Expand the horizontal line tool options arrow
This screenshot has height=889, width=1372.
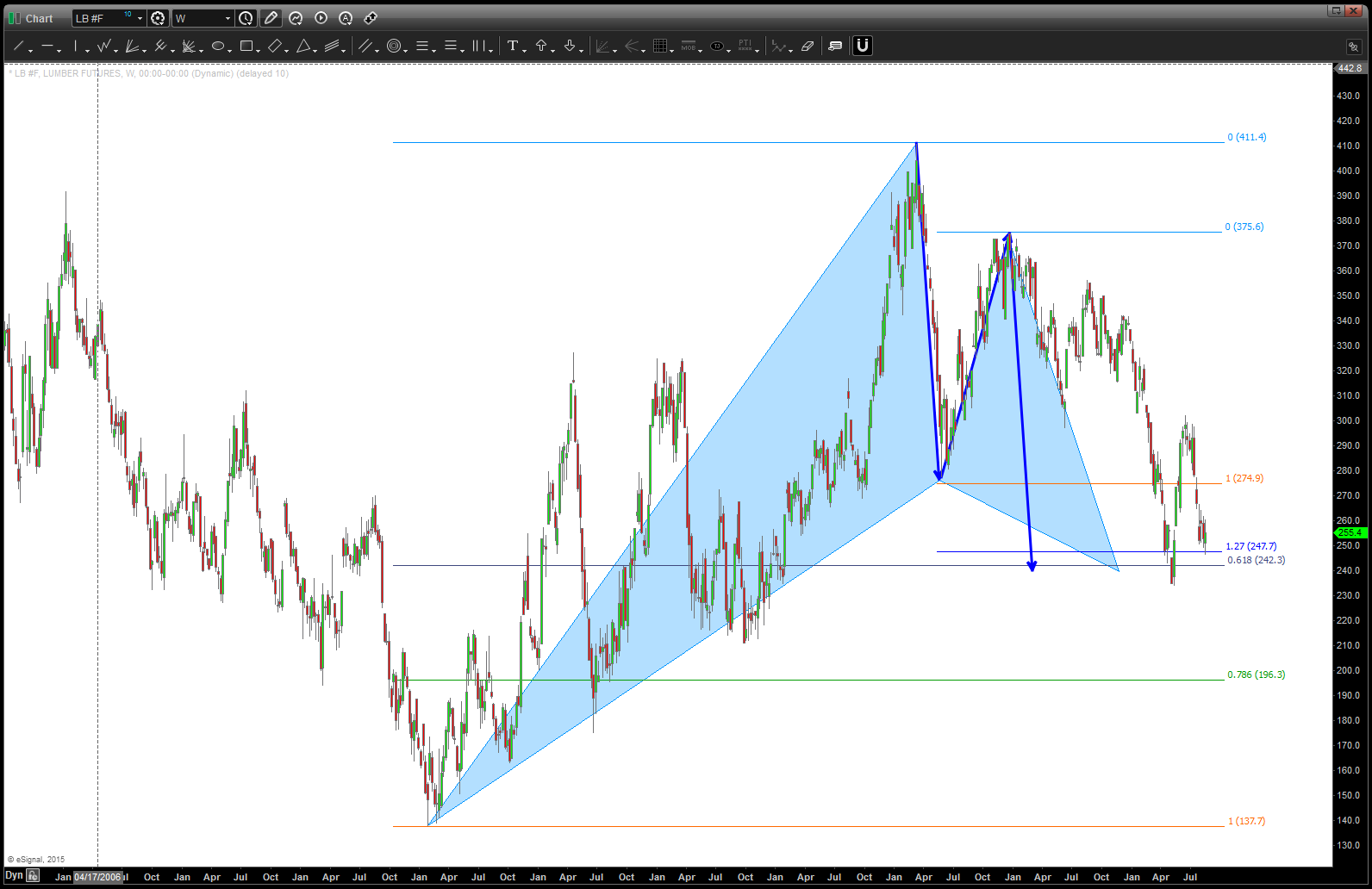(x=59, y=50)
